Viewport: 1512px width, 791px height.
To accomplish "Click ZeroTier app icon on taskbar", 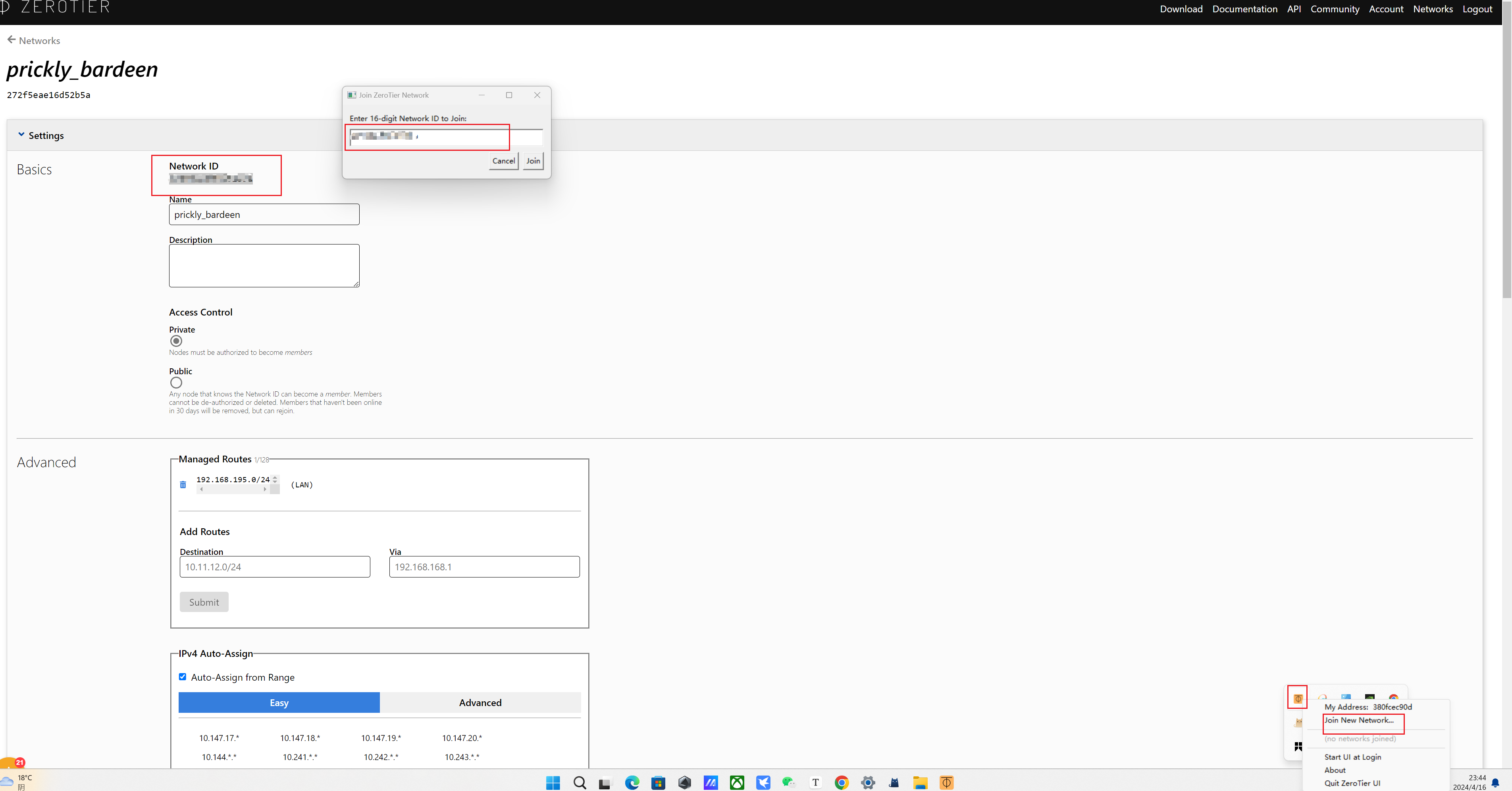I will 946,782.
